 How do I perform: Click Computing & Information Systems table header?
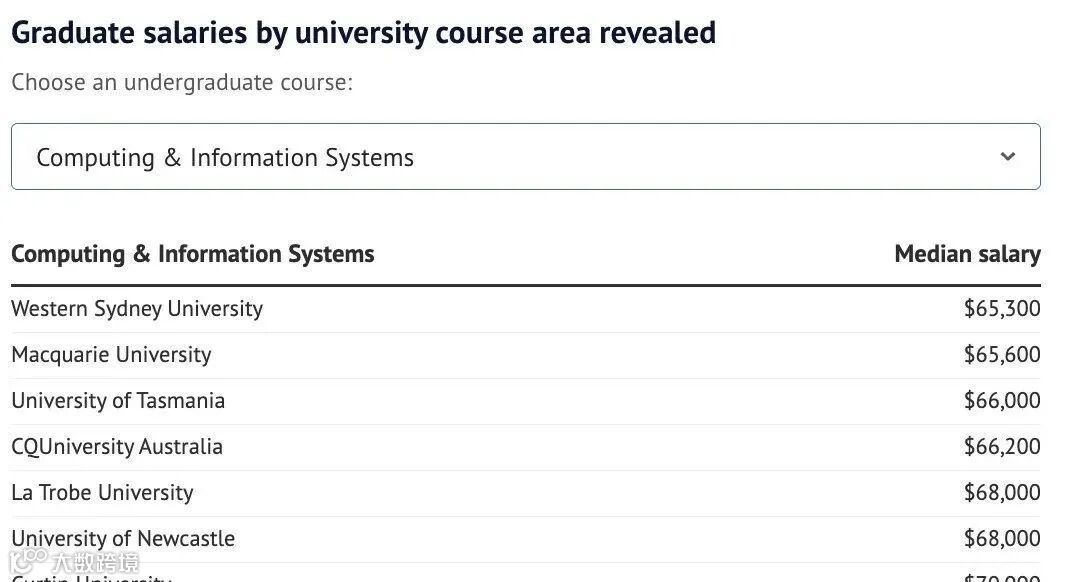point(192,254)
